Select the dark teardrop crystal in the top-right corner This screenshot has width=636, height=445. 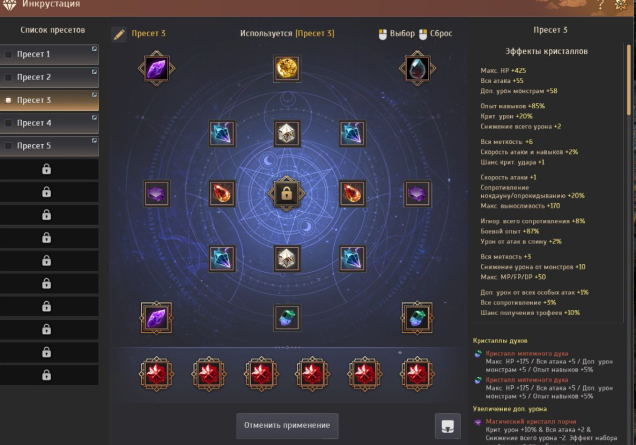[417, 68]
